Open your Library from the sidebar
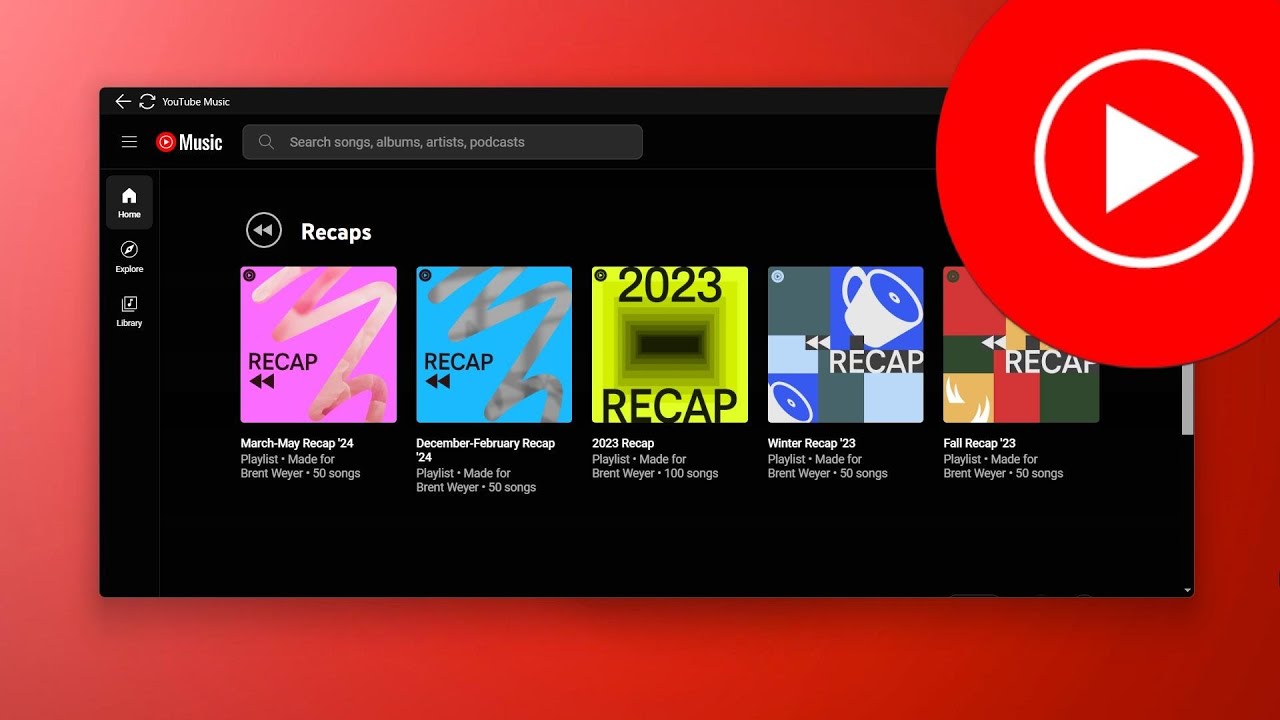 coord(129,312)
